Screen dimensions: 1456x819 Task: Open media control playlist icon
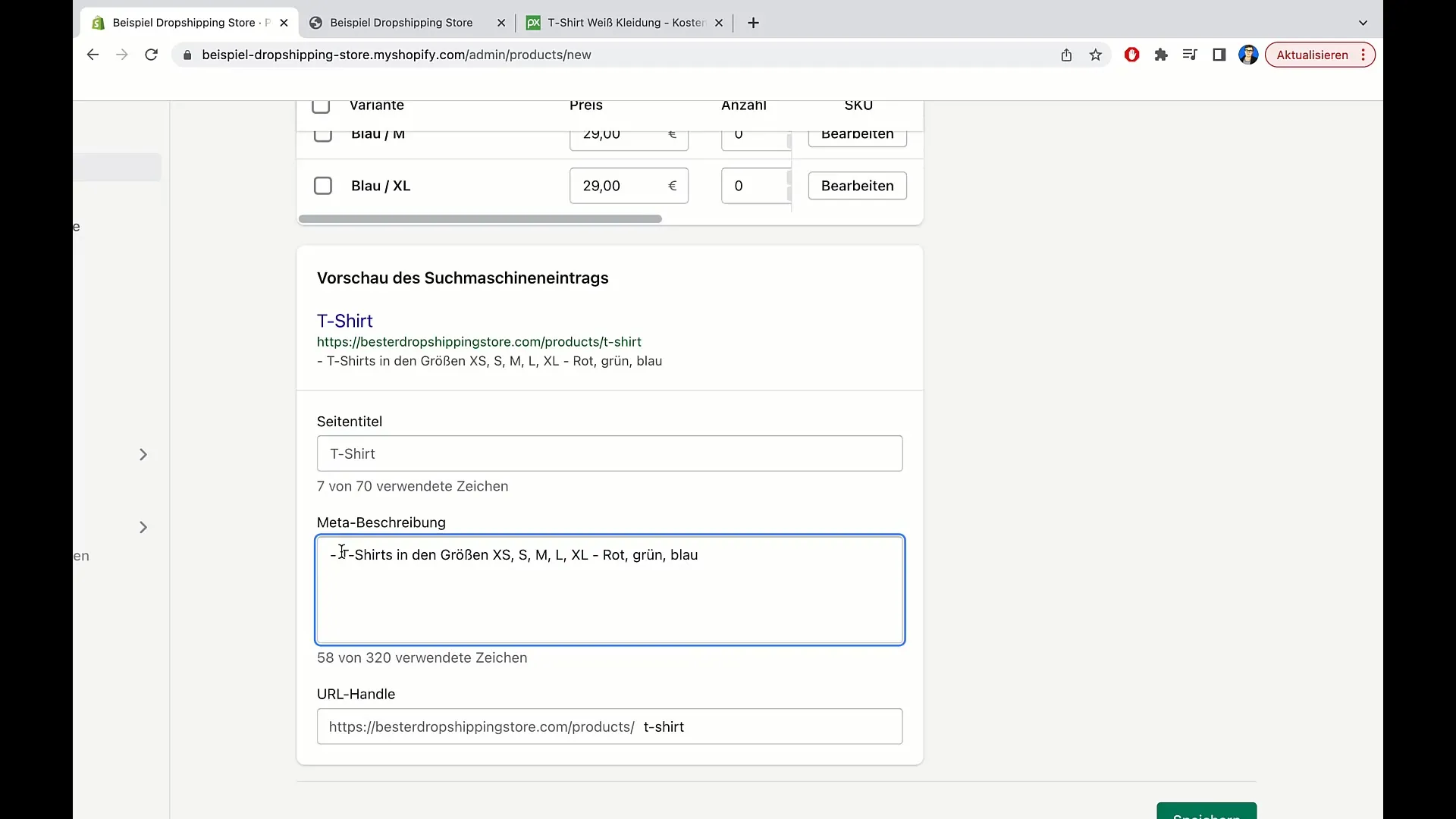(1190, 55)
